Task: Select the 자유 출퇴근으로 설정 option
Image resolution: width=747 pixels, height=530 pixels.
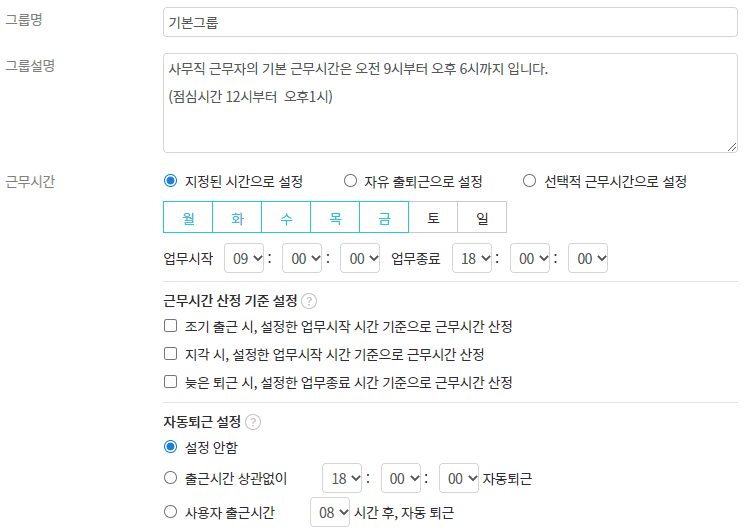Action: pos(350,181)
